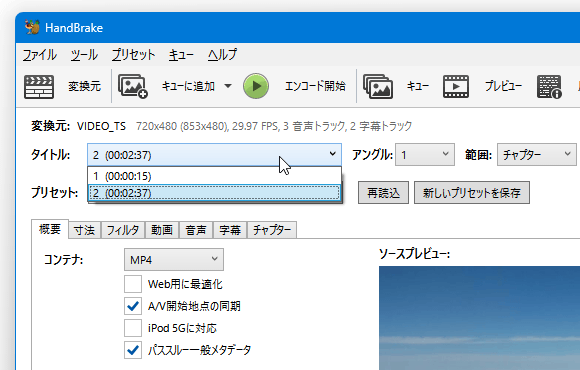580x370 pixels.
Task: Click the プレビュー toolbar label
Action: pyautogui.click(x=503, y=87)
